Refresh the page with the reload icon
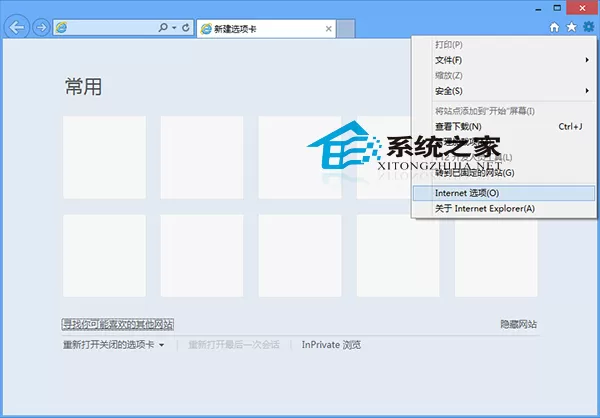The height and width of the screenshot is (418, 600). [x=186, y=28]
